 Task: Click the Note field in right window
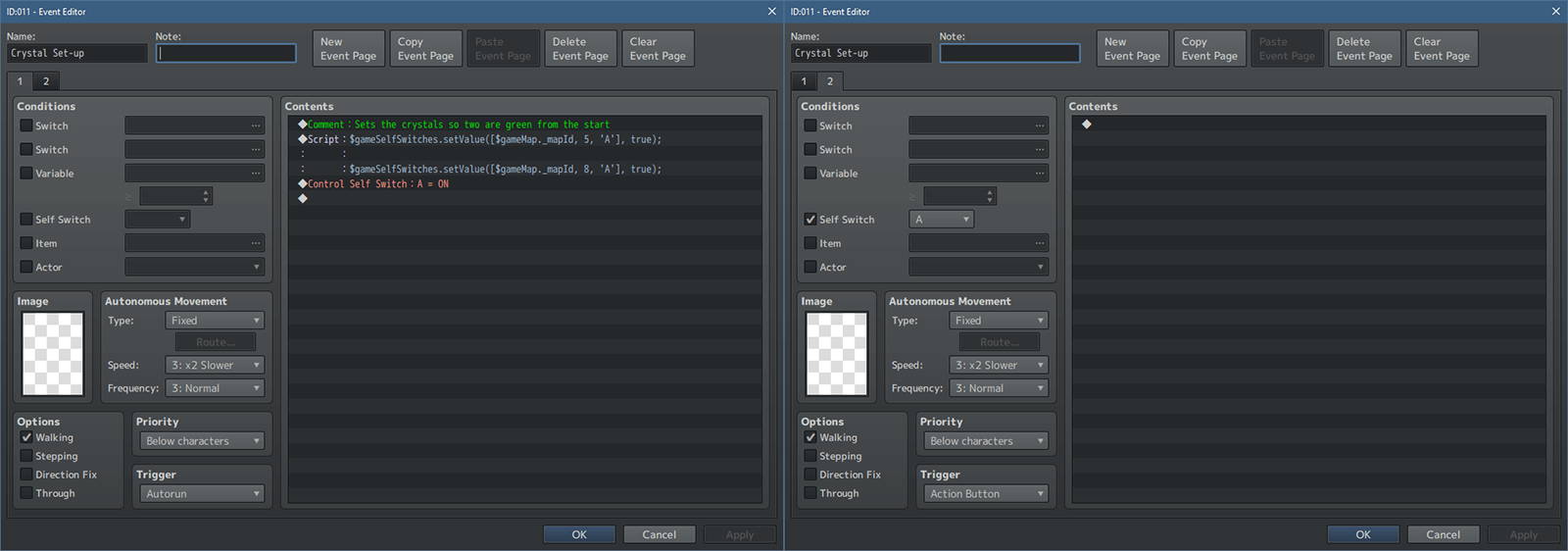(x=1010, y=53)
